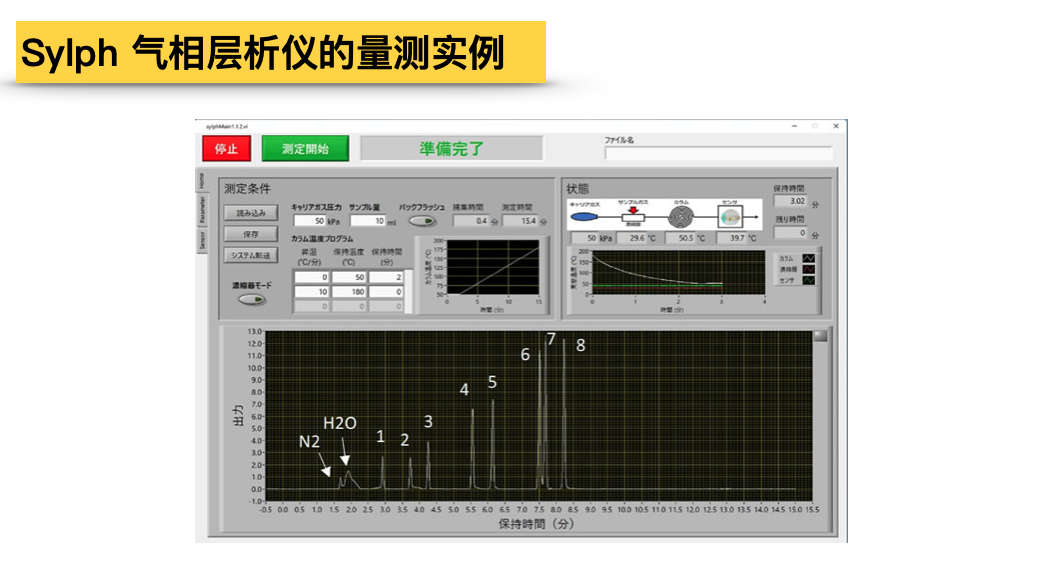Click the ファイル名 file name field
The height and width of the screenshot is (562, 1041).
click(x=718, y=153)
